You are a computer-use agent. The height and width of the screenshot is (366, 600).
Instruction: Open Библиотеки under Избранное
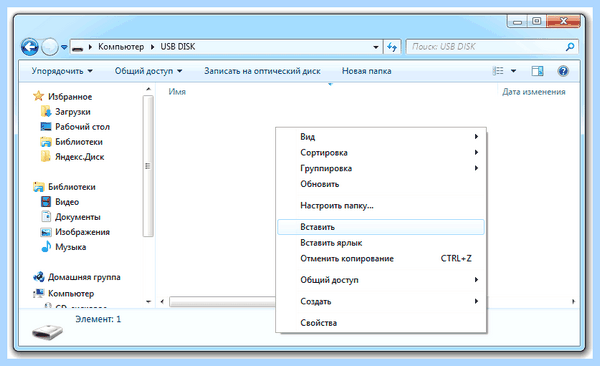(79, 142)
